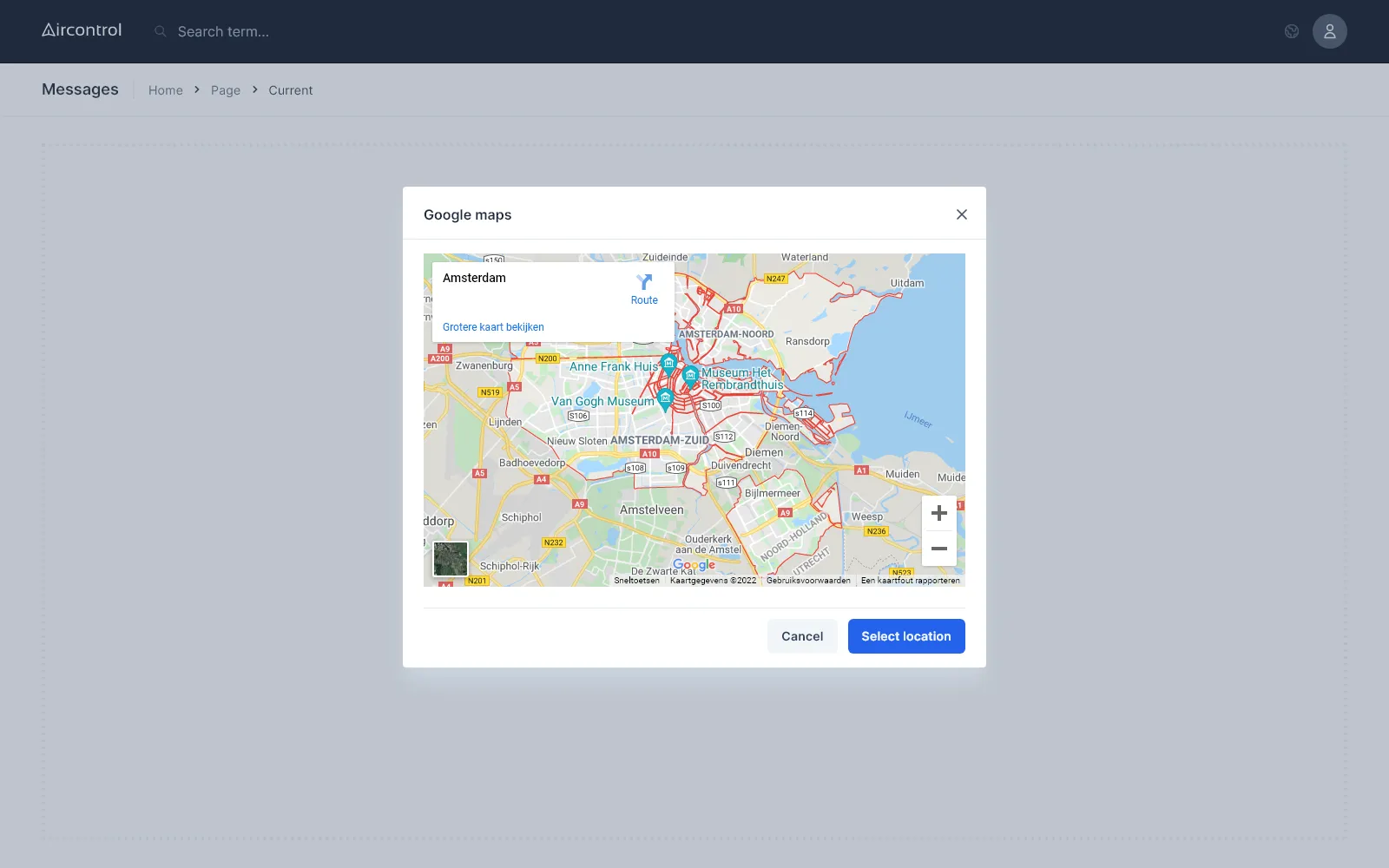Click the Lijnden map label
1389x868 pixels.
[505, 422]
